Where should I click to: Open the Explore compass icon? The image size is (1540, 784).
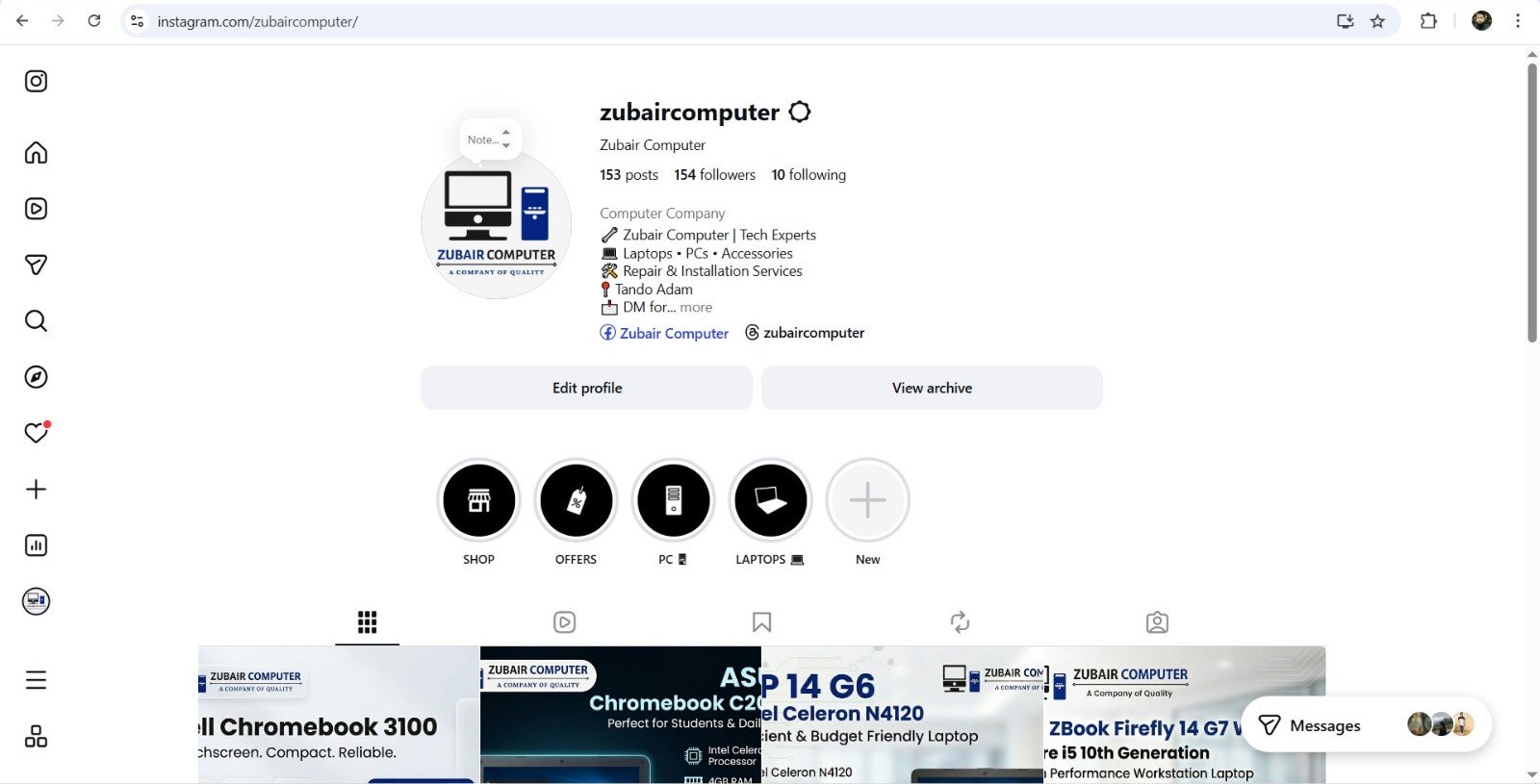[36, 377]
